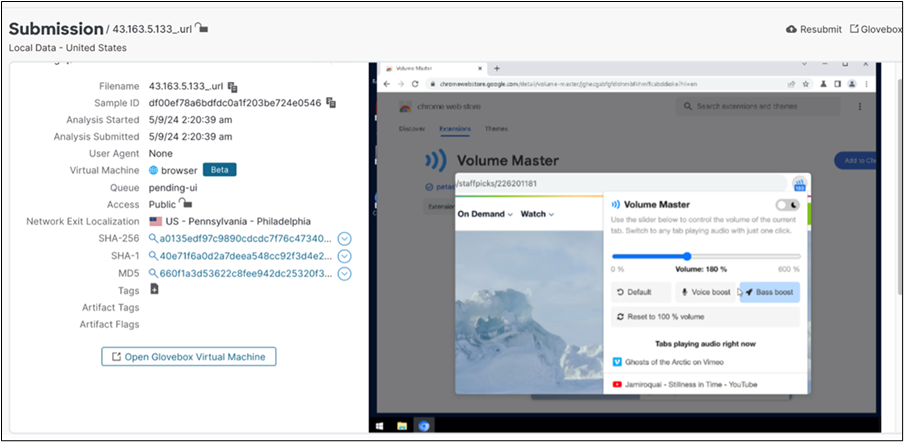Copy the filename 43.163.5.133_.url
Screen dimensions: 904x442
[x=232, y=87]
